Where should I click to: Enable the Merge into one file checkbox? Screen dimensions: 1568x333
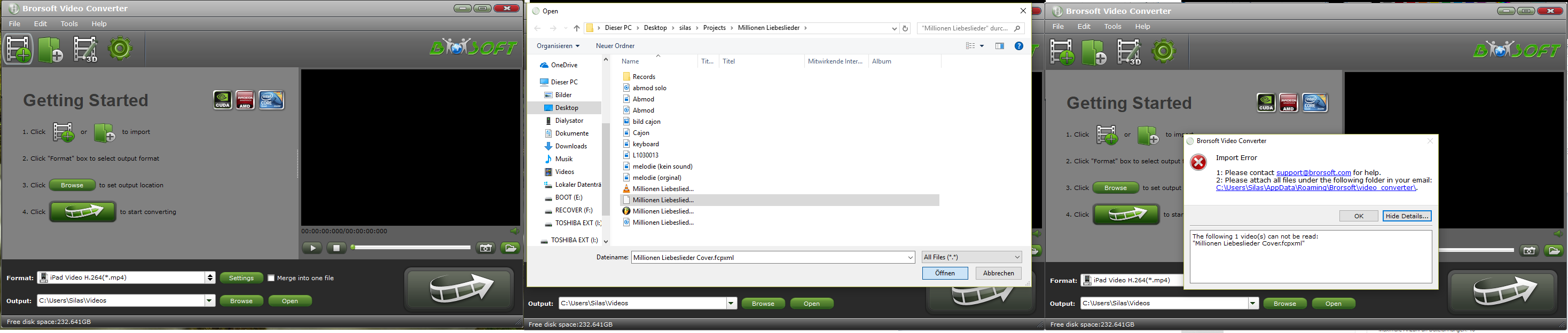(271, 278)
